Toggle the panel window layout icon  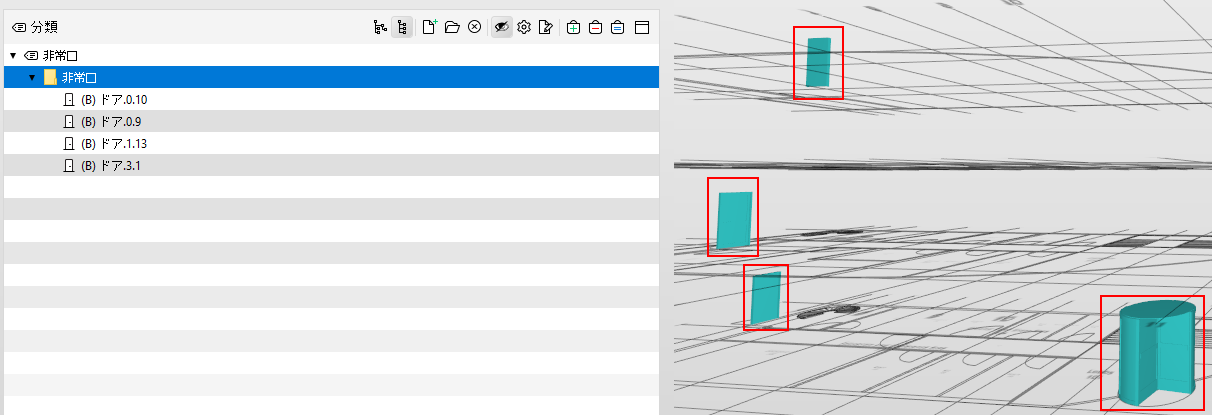tap(642, 28)
